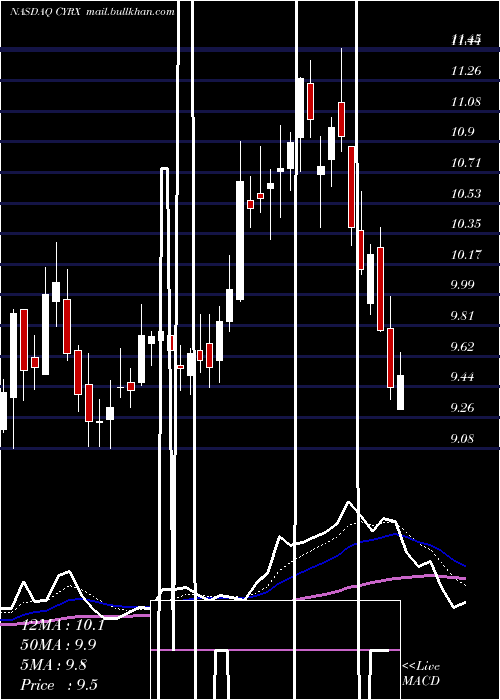Click the 9.81 price axis label
500x700 pixels.
[x=462, y=316]
